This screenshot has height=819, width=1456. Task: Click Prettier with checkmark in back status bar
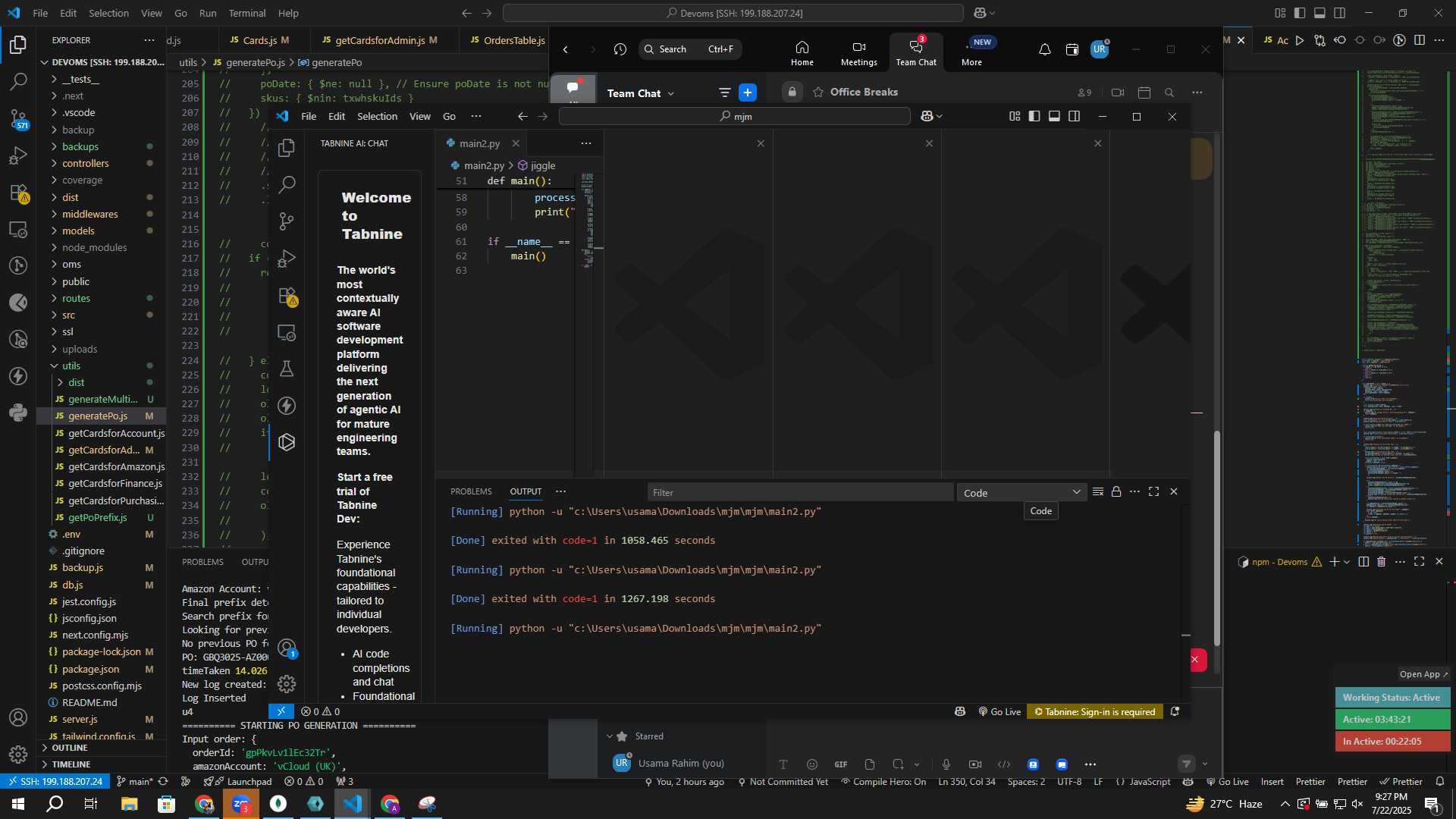[x=1401, y=781]
